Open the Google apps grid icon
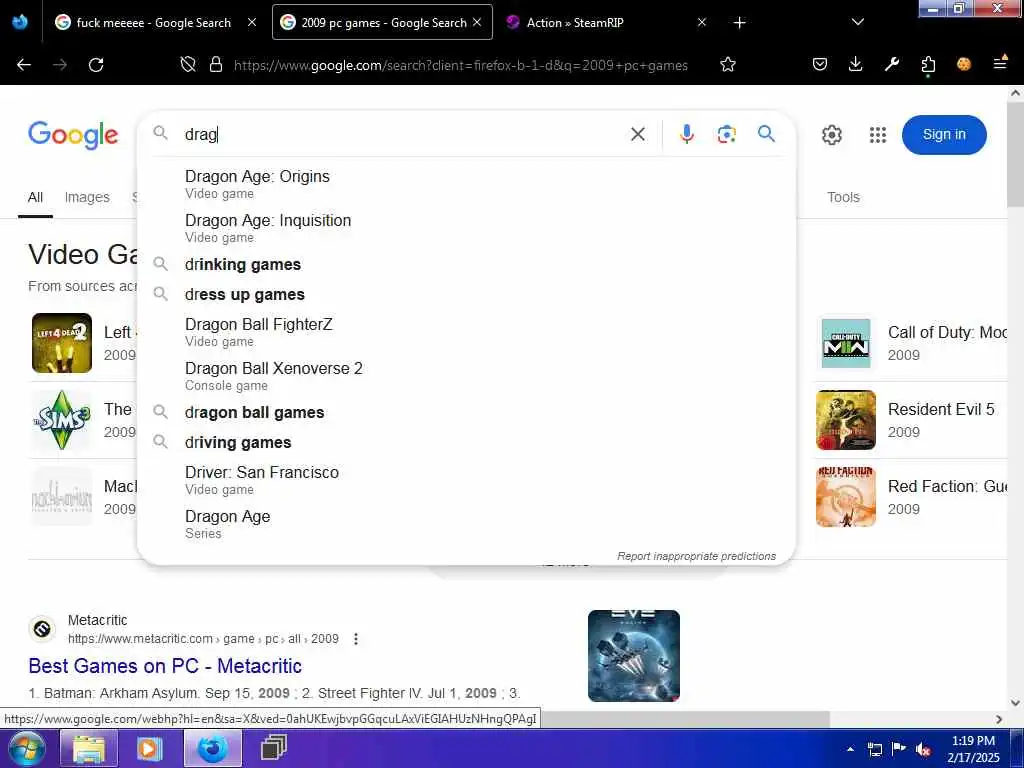1024x768 pixels. click(x=878, y=135)
